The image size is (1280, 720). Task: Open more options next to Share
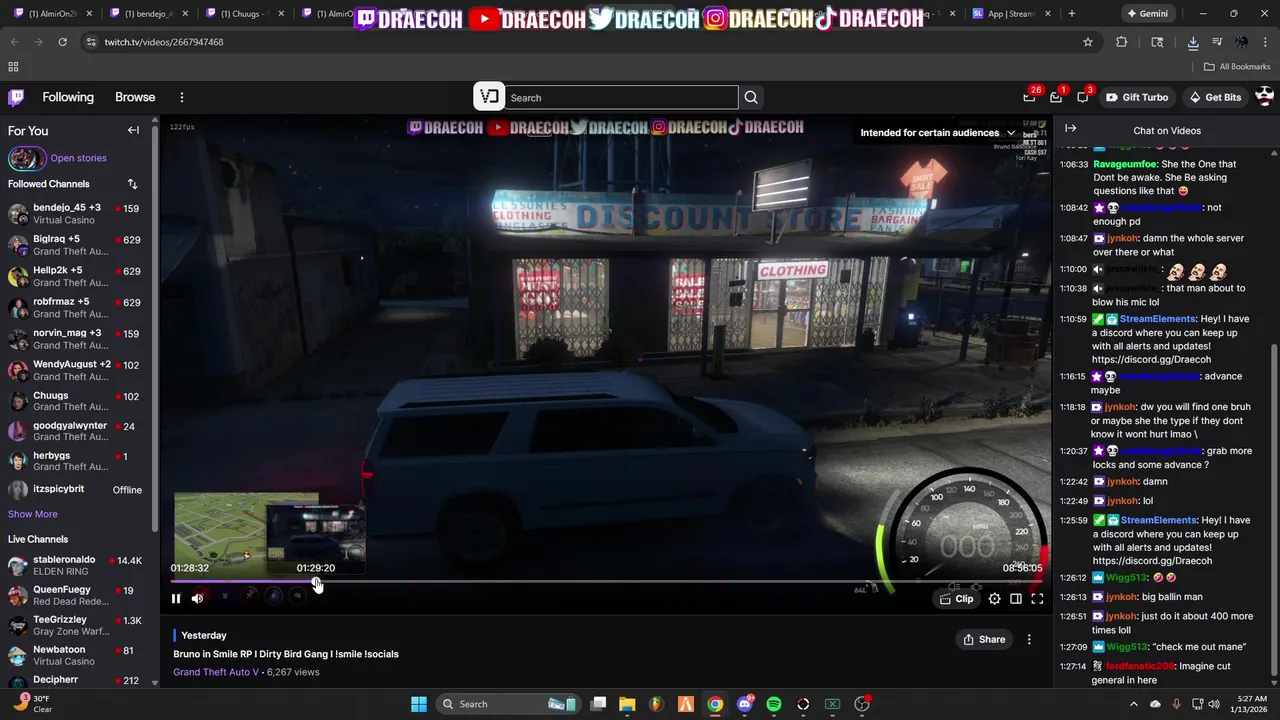[x=1029, y=639]
